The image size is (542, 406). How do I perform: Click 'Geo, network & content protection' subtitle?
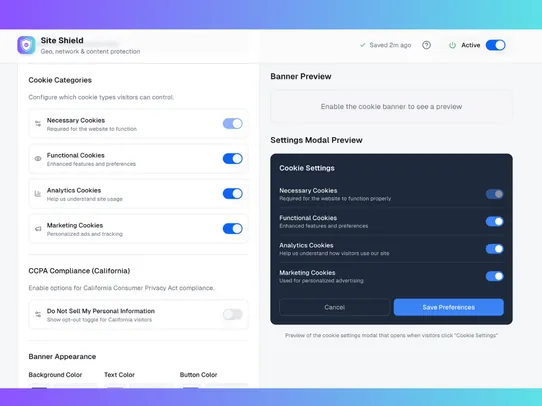coord(91,51)
